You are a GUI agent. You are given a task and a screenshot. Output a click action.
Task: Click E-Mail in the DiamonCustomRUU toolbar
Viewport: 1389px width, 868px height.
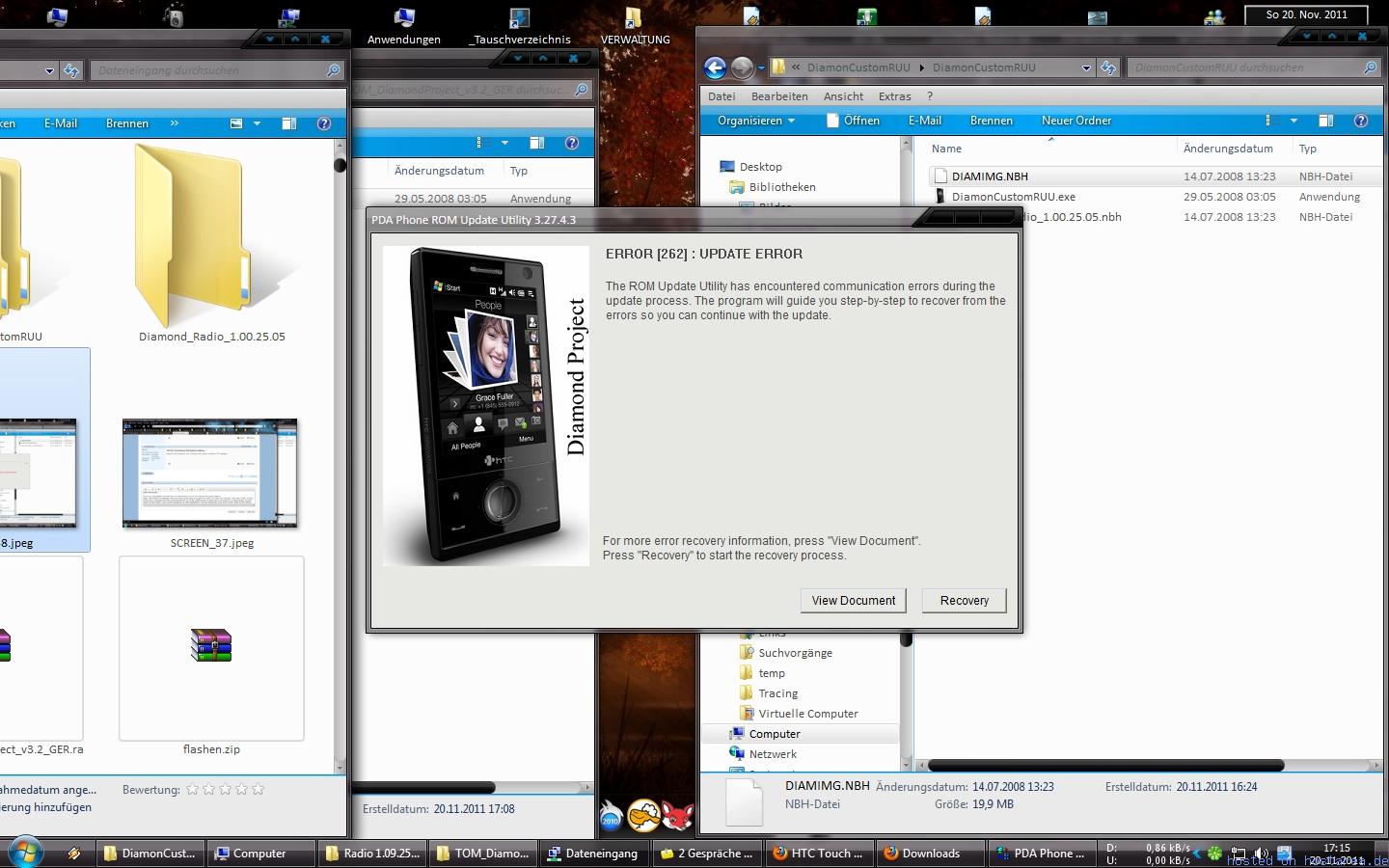[x=924, y=121]
